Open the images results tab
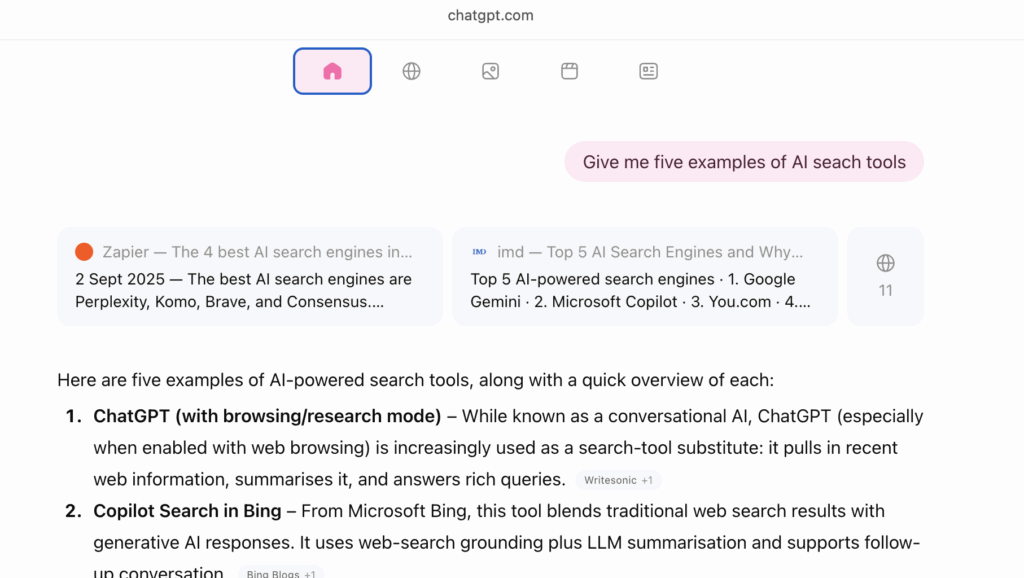Image resolution: width=1024 pixels, height=578 pixels. (490, 71)
